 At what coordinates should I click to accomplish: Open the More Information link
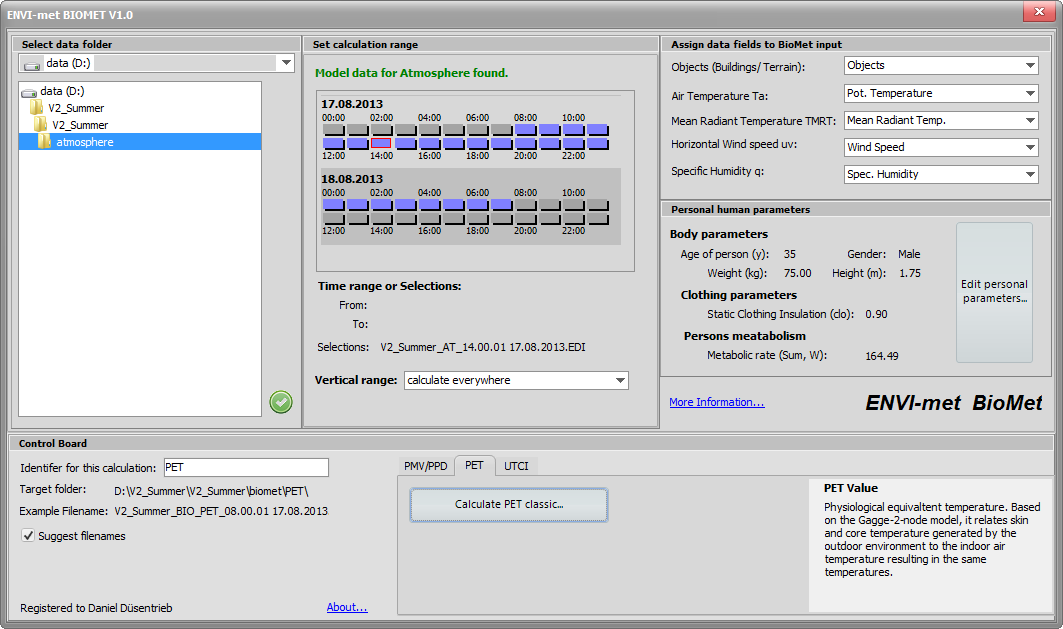(716, 402)
